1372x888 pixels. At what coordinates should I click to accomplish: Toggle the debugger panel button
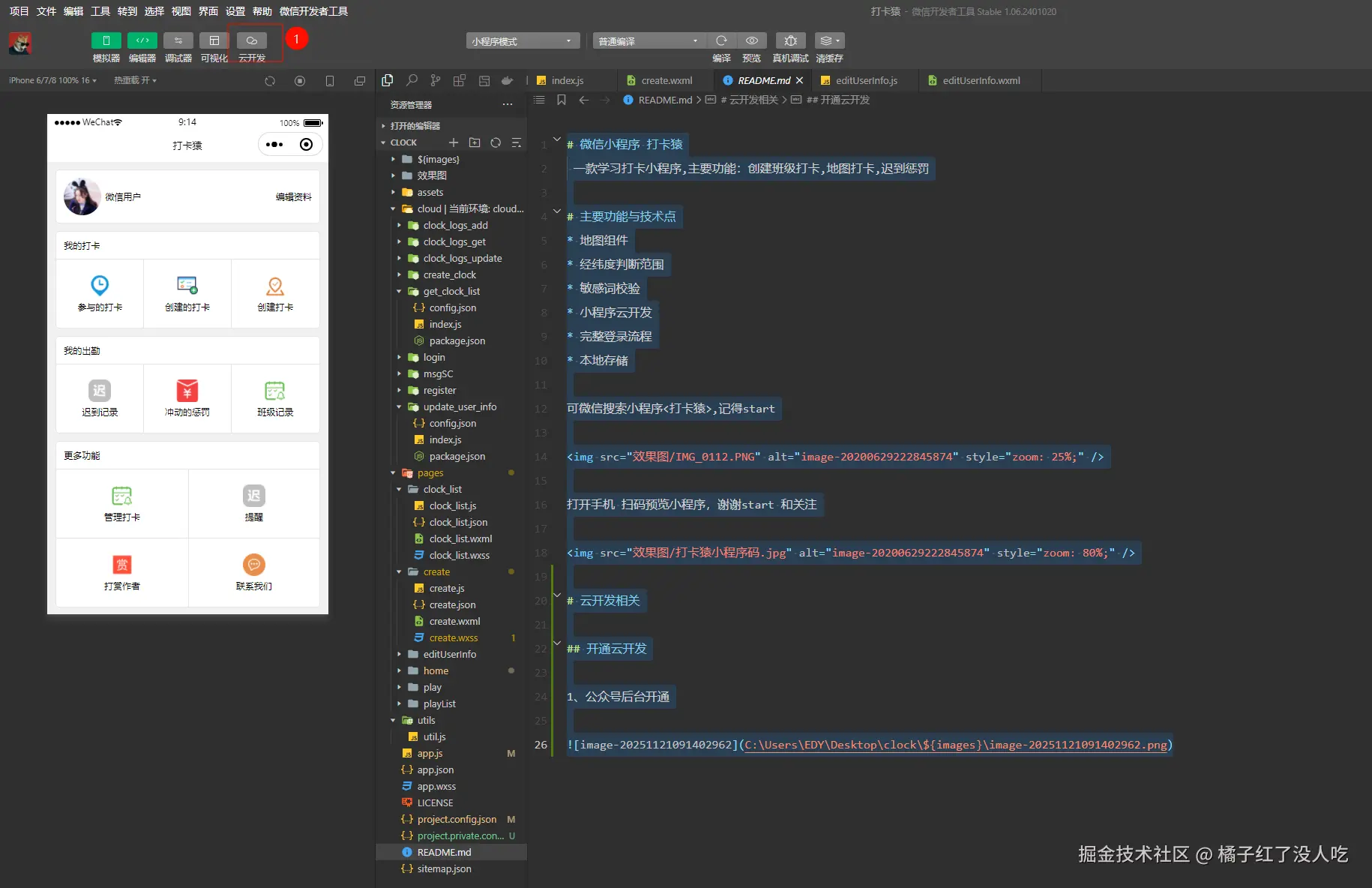coord(178,40)
